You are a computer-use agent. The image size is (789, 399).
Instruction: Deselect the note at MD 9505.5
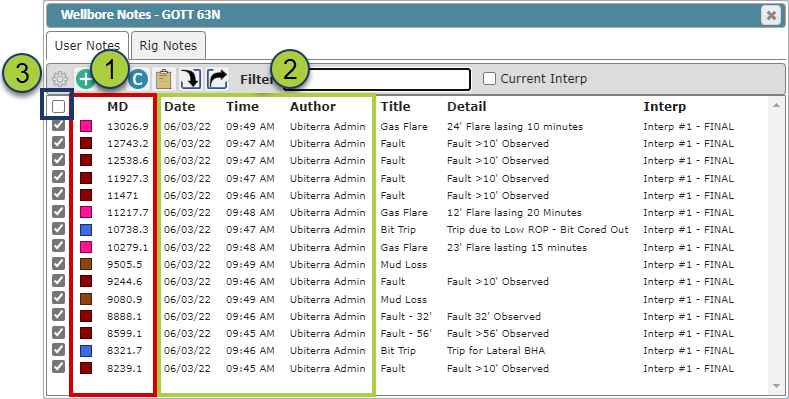point(58,263)
